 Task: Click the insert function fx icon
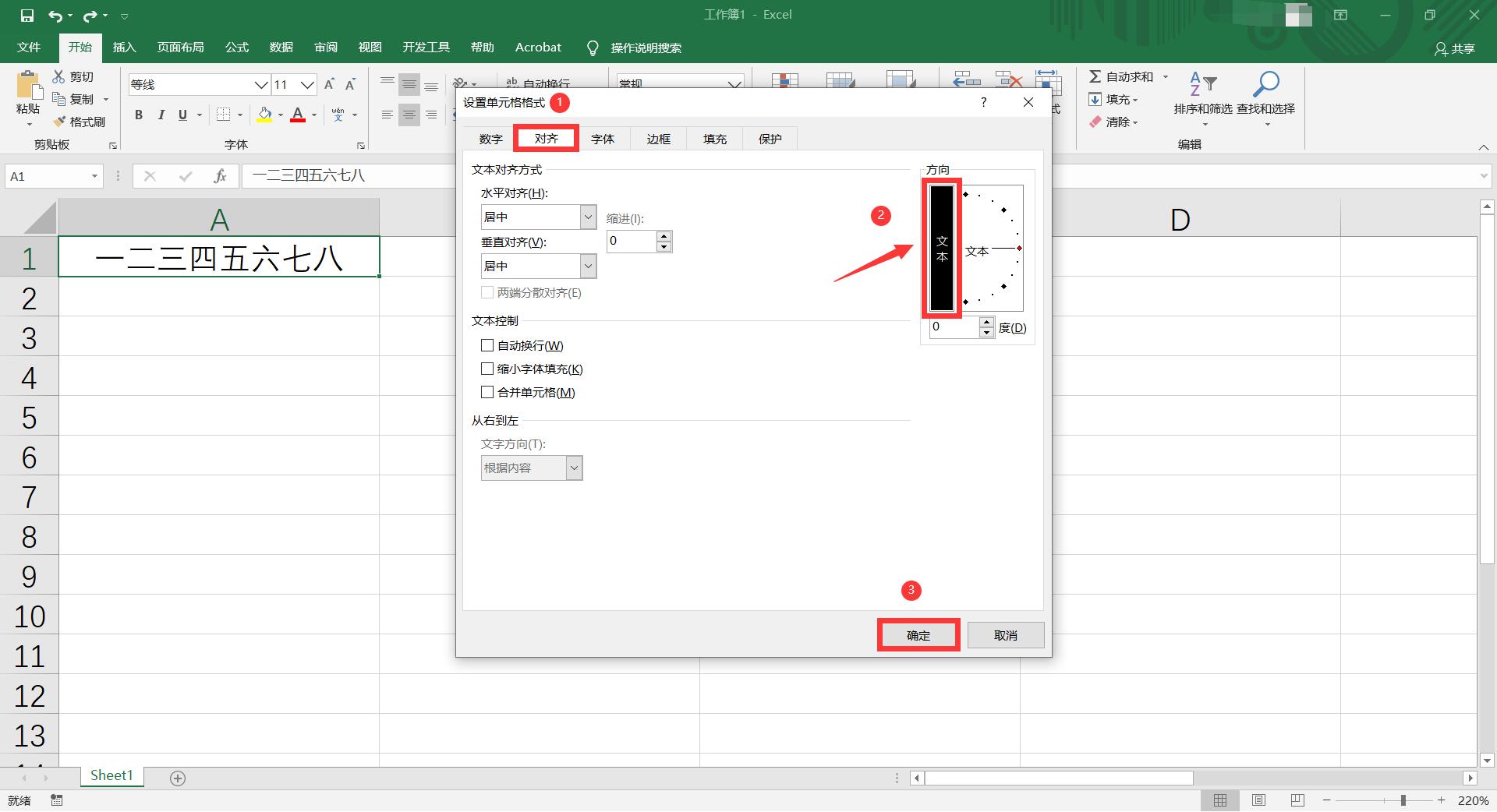220,177
